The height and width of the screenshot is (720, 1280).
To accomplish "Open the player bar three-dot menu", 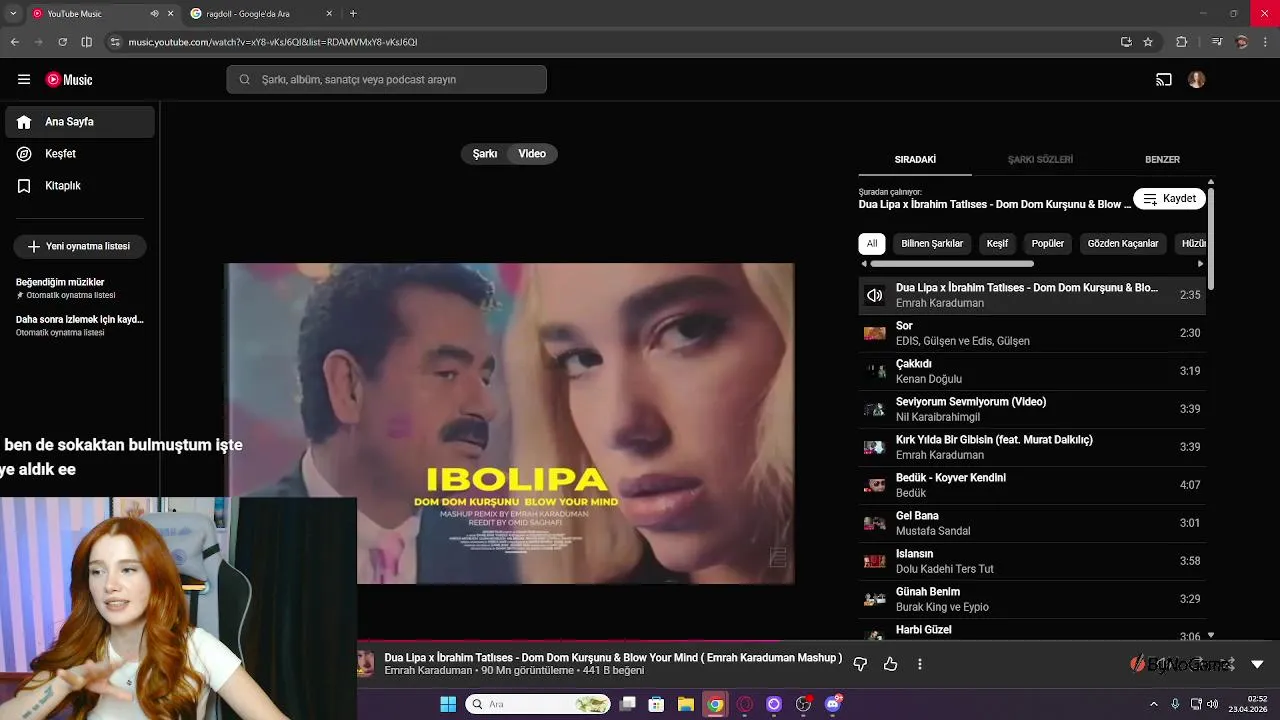I will pyautogui.click(x=920, y=664).
